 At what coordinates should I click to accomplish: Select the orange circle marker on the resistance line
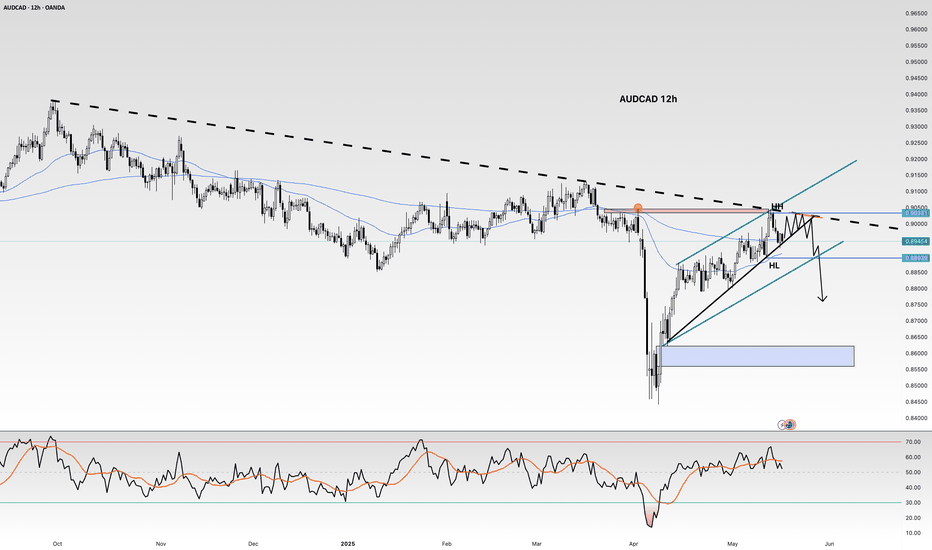[x=638, y=209]
